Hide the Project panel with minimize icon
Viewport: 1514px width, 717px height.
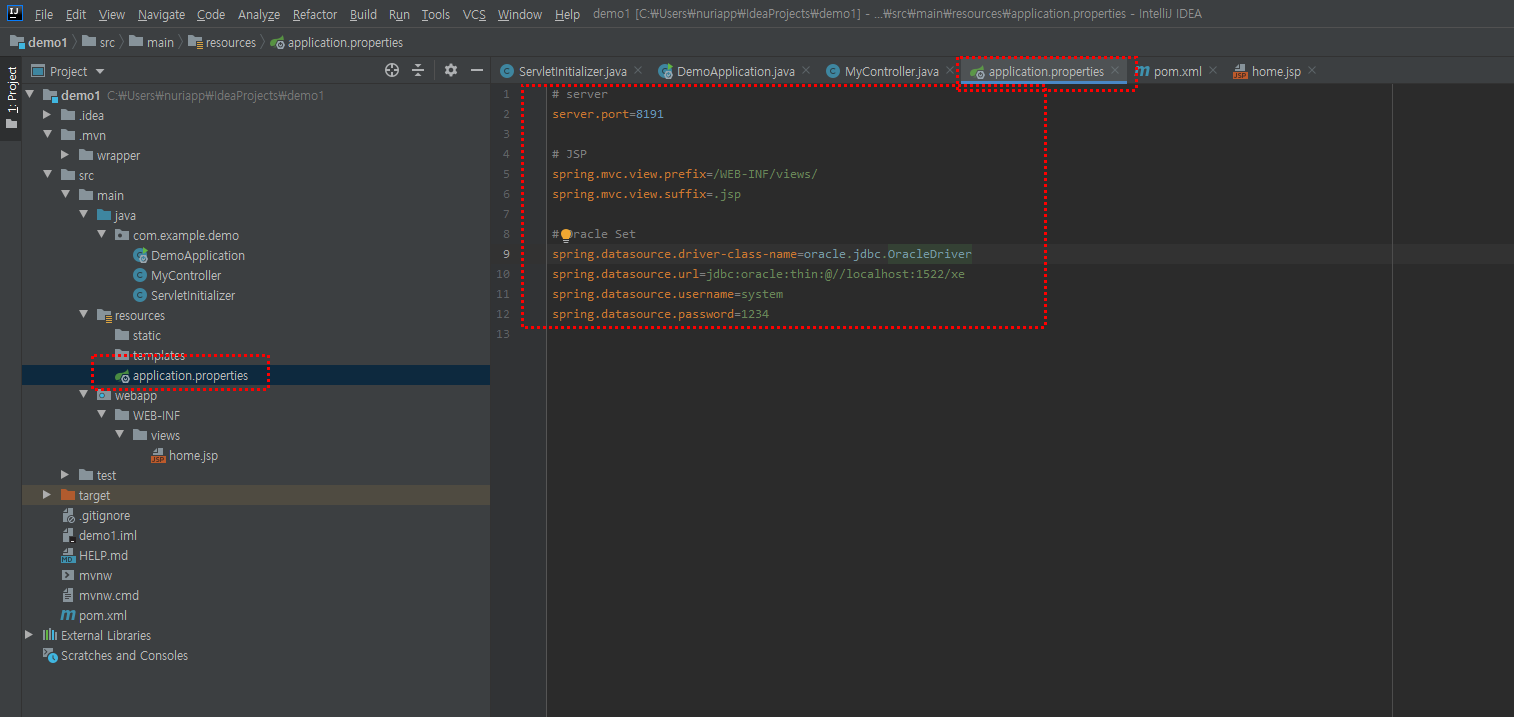477,70
